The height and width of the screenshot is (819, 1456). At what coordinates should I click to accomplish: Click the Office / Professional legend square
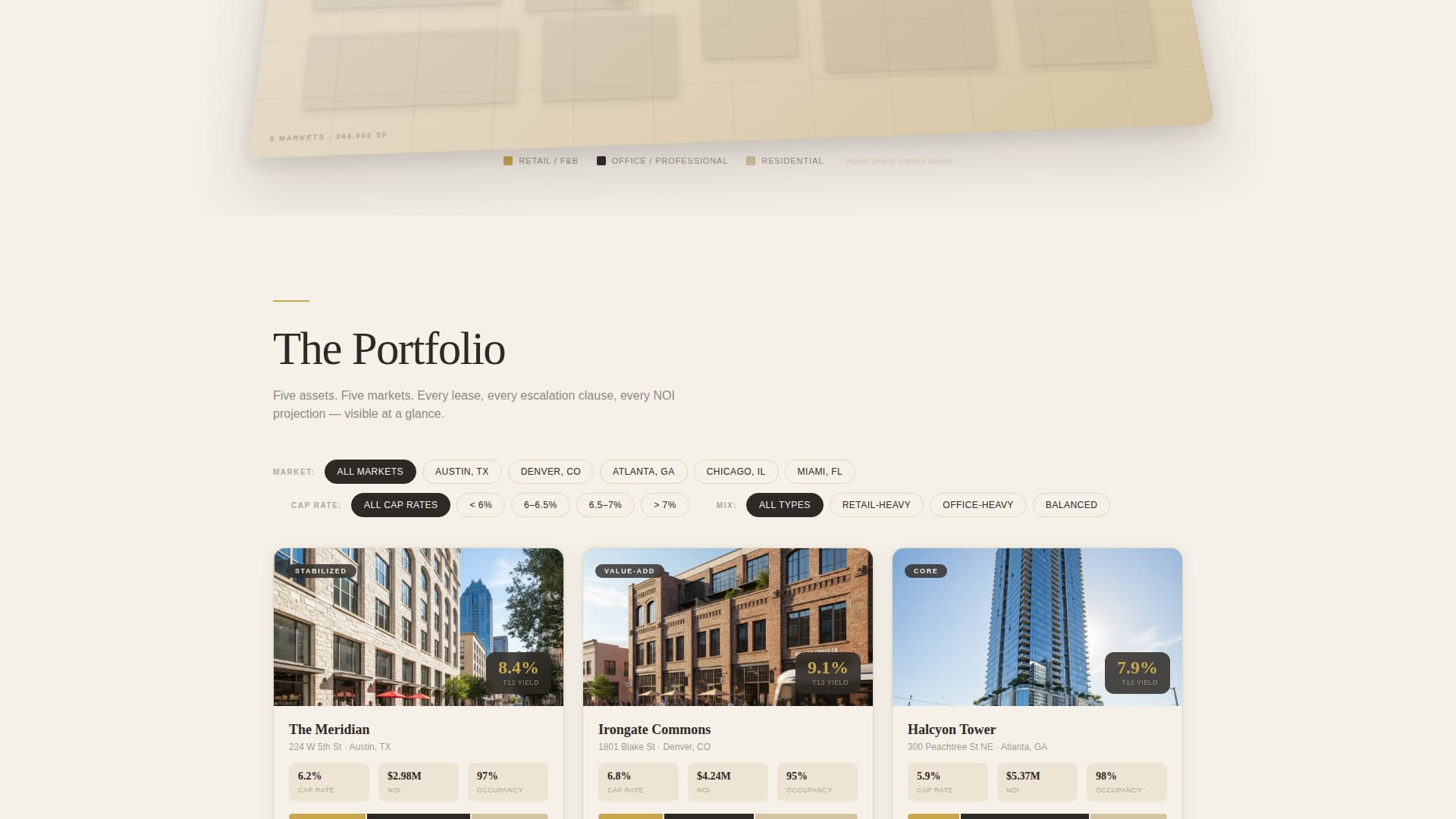coord(601,161)
